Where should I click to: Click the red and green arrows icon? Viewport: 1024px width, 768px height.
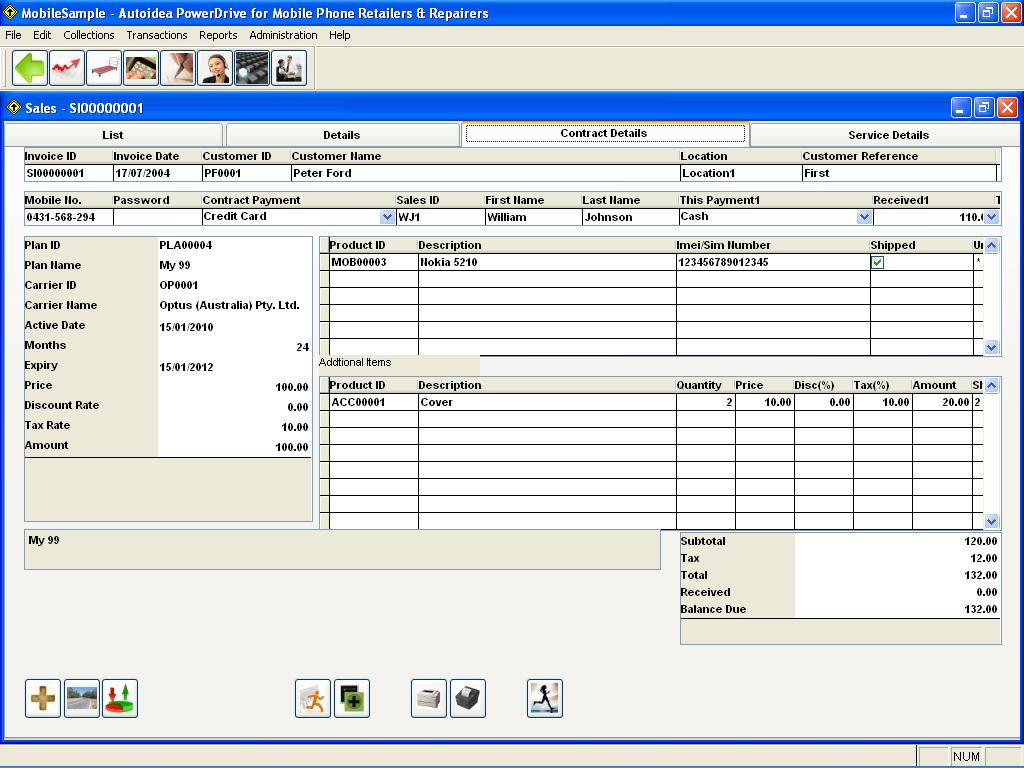tap(120, 698)
